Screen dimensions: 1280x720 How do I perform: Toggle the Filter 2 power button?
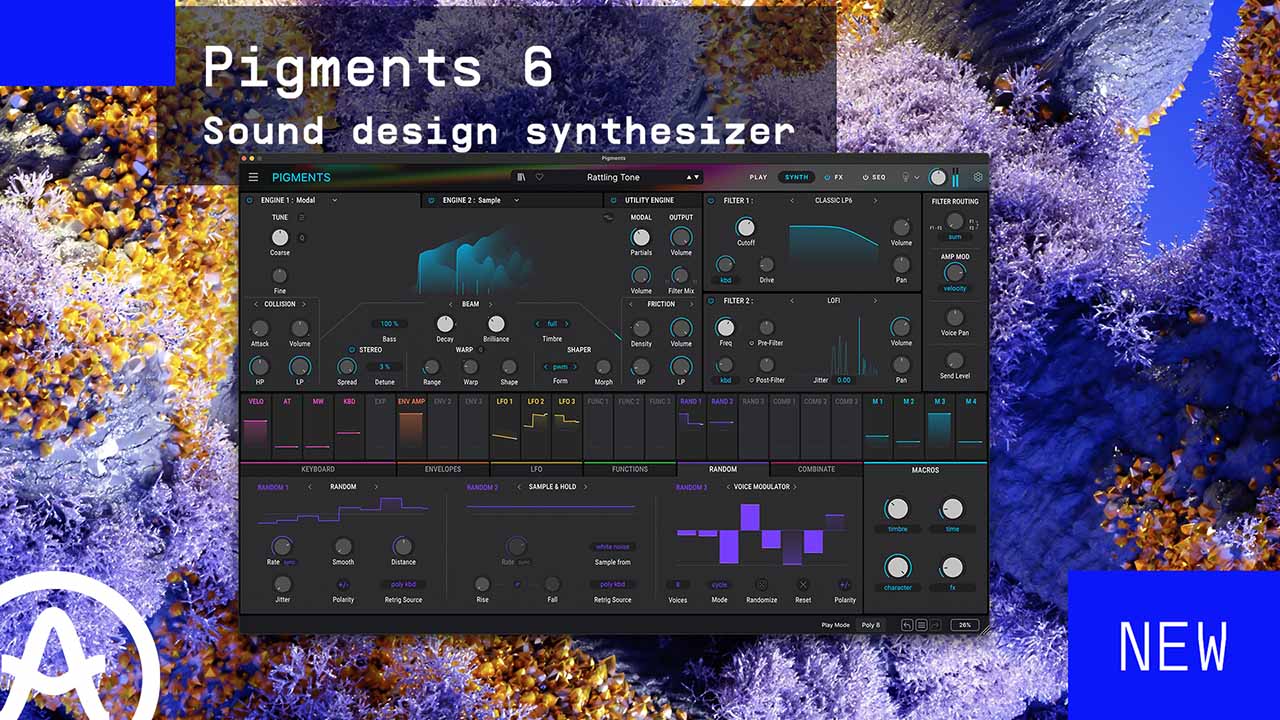pyautogui.click(x=711, y=300)
